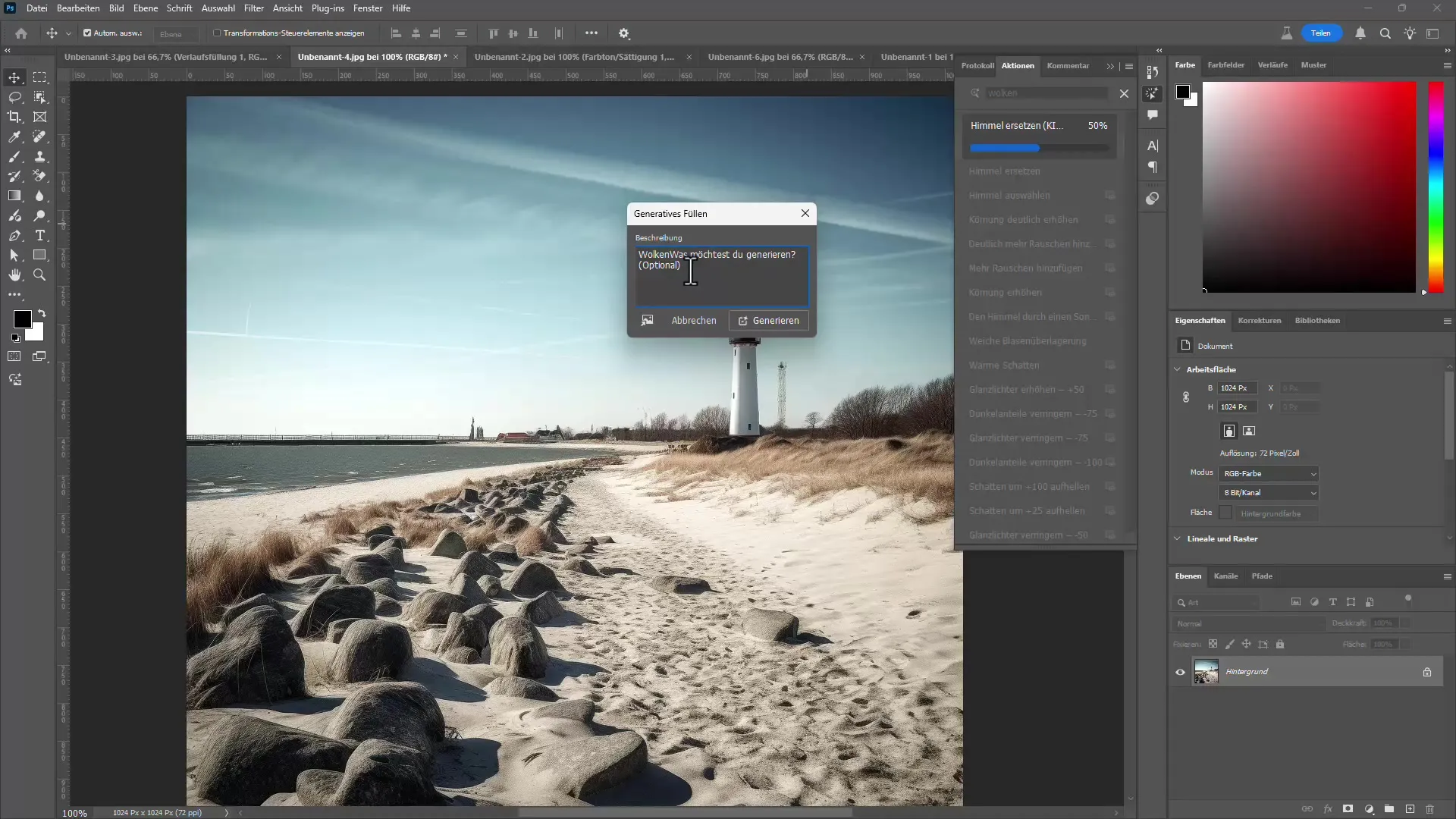Select the Move tool
1456x819 pixels.
[x=14, y=77]
